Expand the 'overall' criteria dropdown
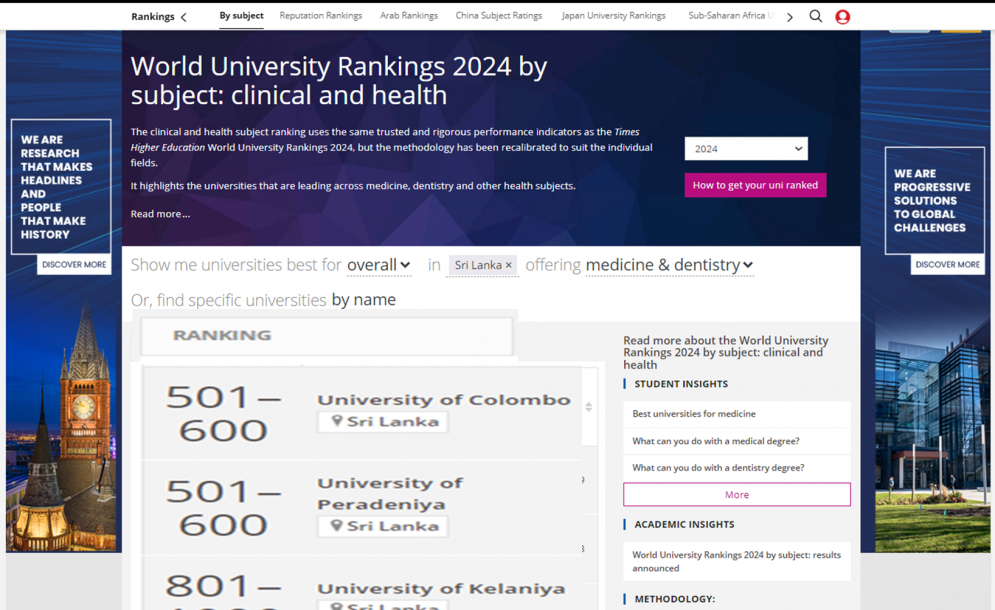The image size is (995, 610). pyautogui.click(x=379, y=265)
